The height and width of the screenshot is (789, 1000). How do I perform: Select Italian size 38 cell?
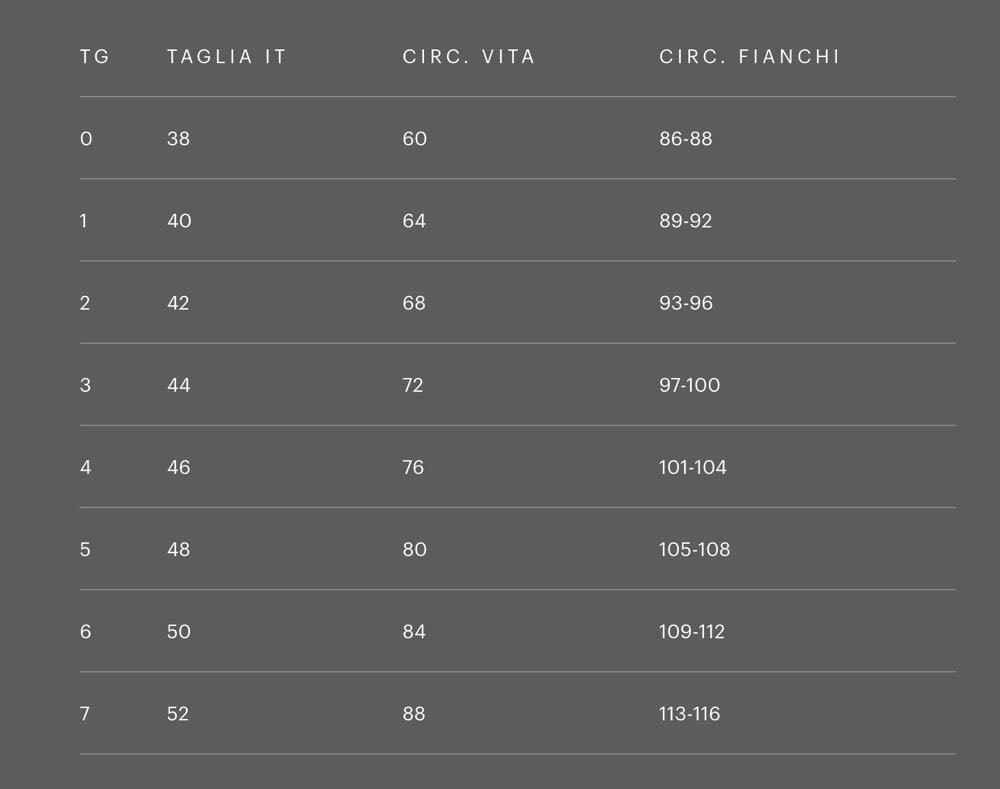[178, 139]
